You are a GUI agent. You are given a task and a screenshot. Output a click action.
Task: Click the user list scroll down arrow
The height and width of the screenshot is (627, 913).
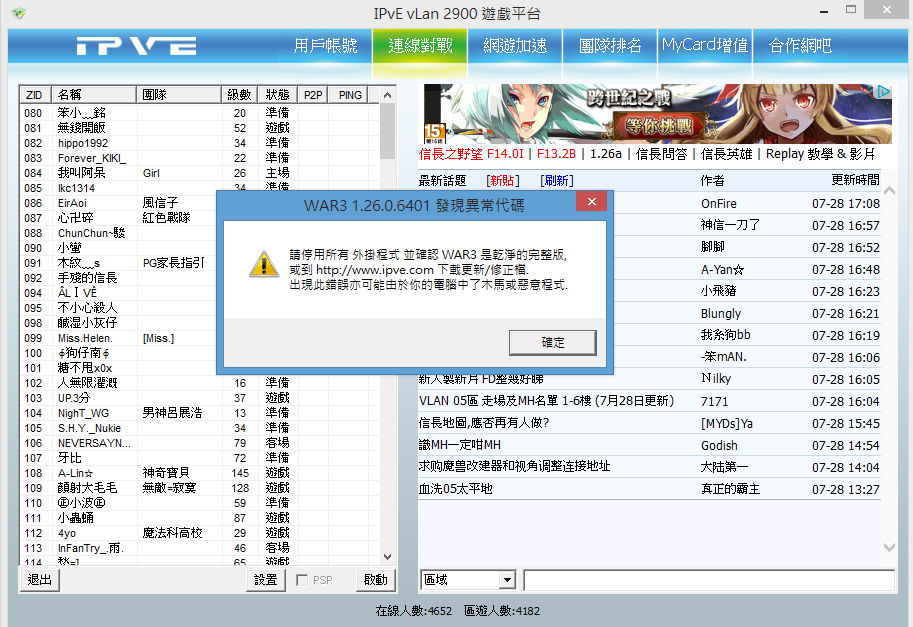[388, 557]
